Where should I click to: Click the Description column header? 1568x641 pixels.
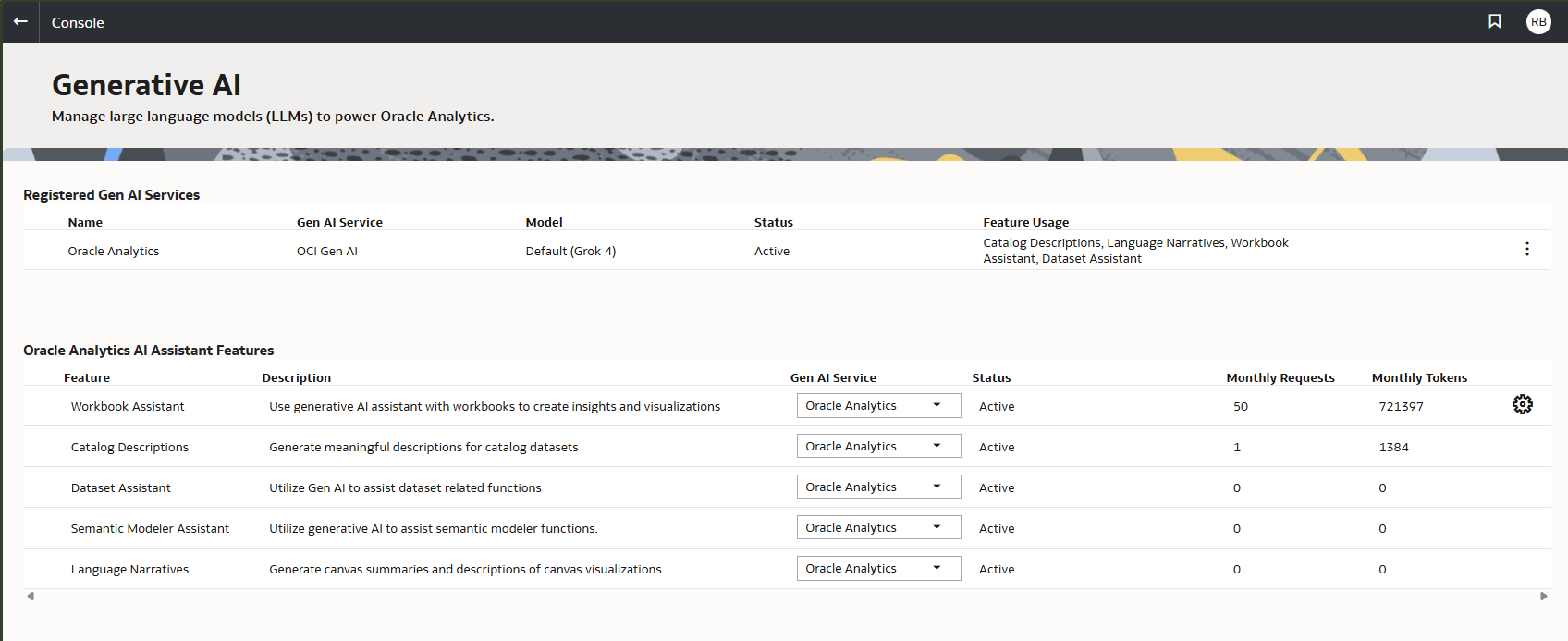pos(296,378)
